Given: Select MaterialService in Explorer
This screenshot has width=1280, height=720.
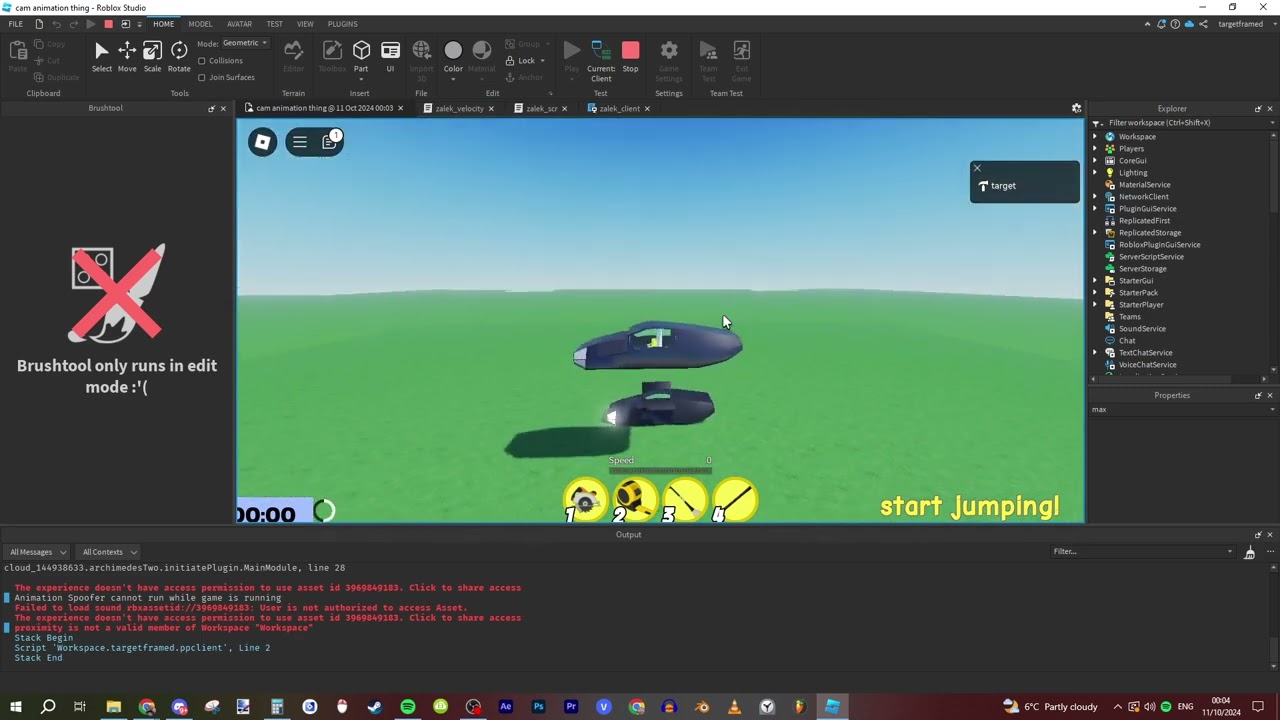Looking at the screenshot, I should [1144, 185].
